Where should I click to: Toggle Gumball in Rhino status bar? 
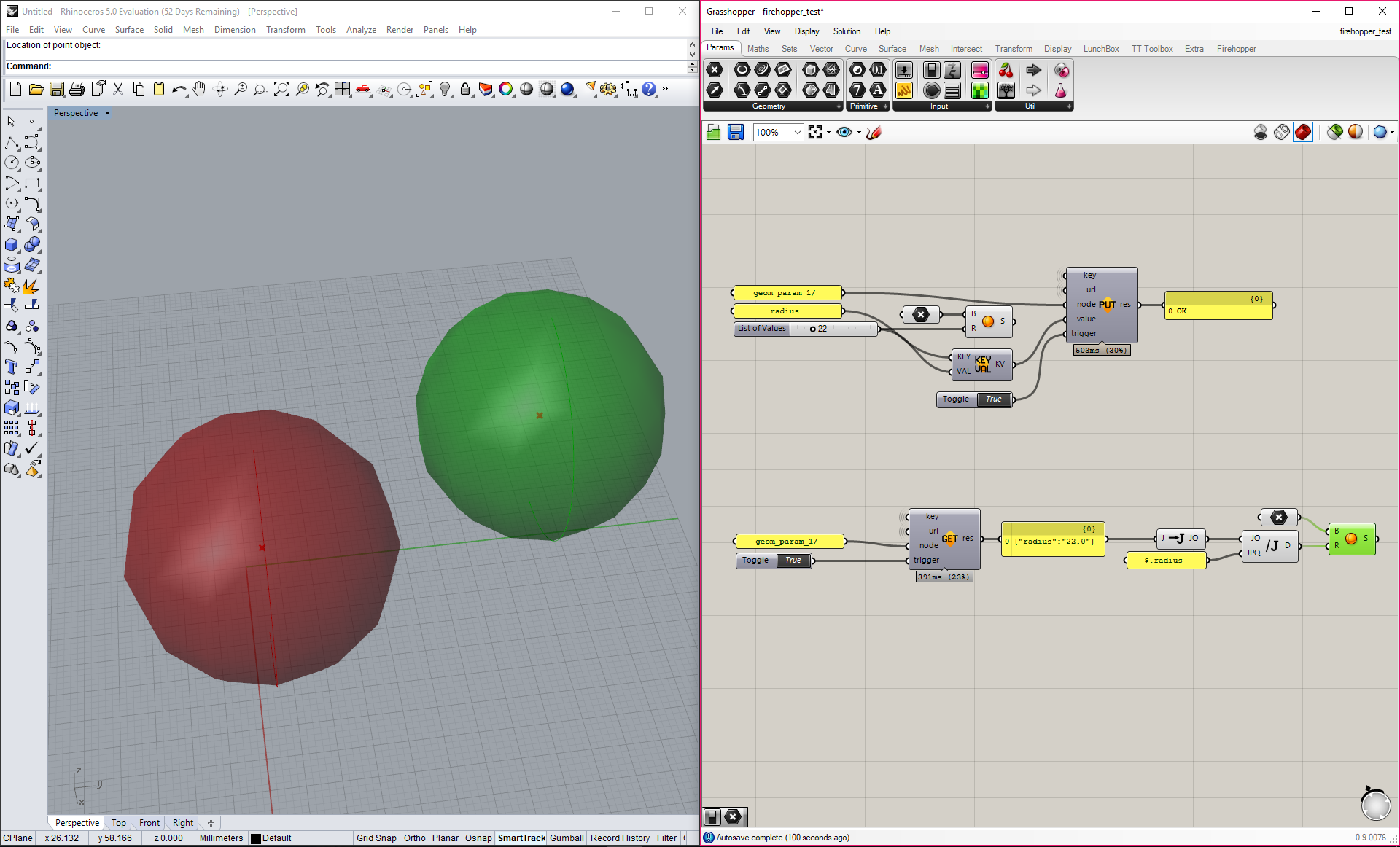click(567, 838)
